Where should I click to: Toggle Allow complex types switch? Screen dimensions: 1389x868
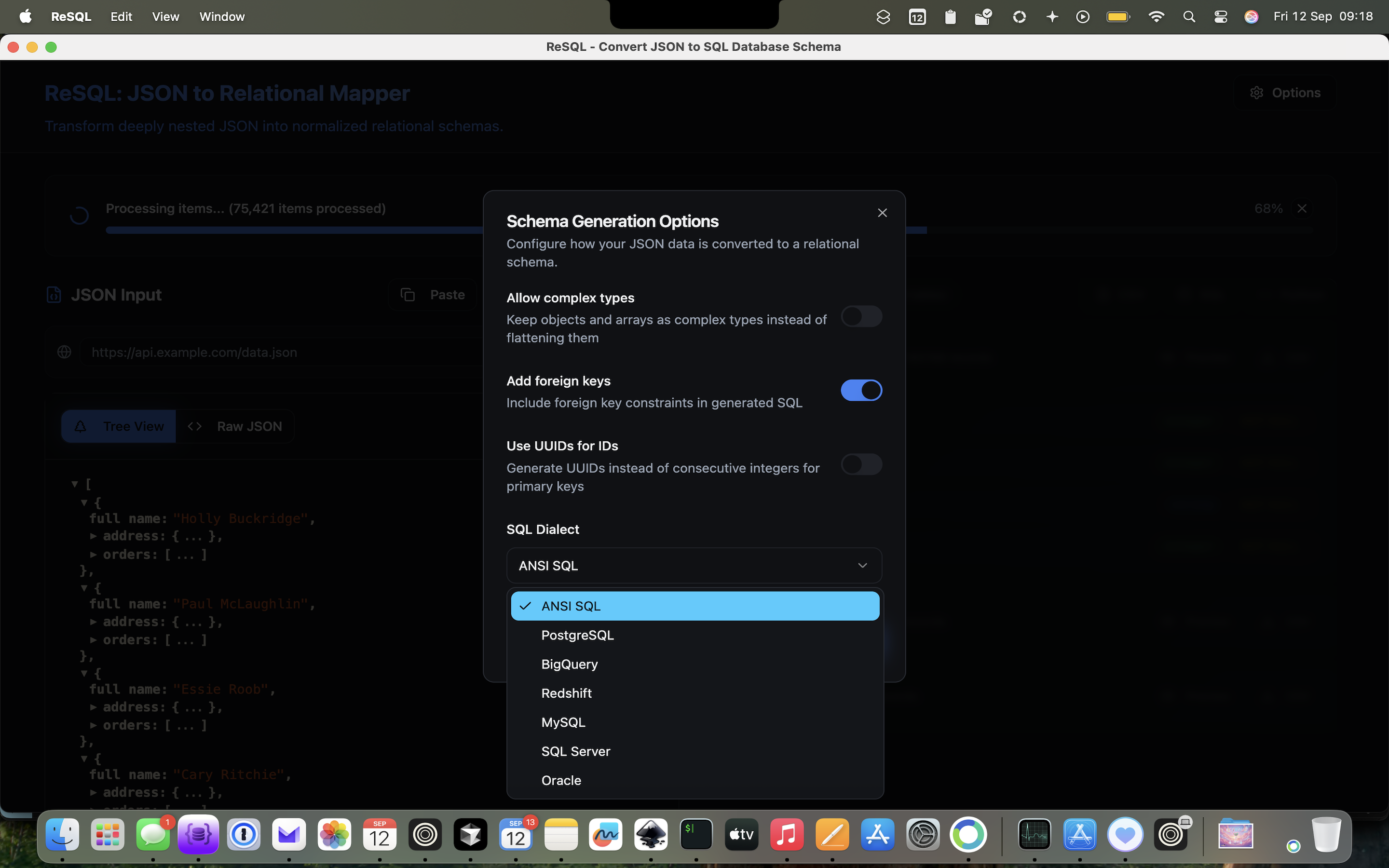(861, 316)
